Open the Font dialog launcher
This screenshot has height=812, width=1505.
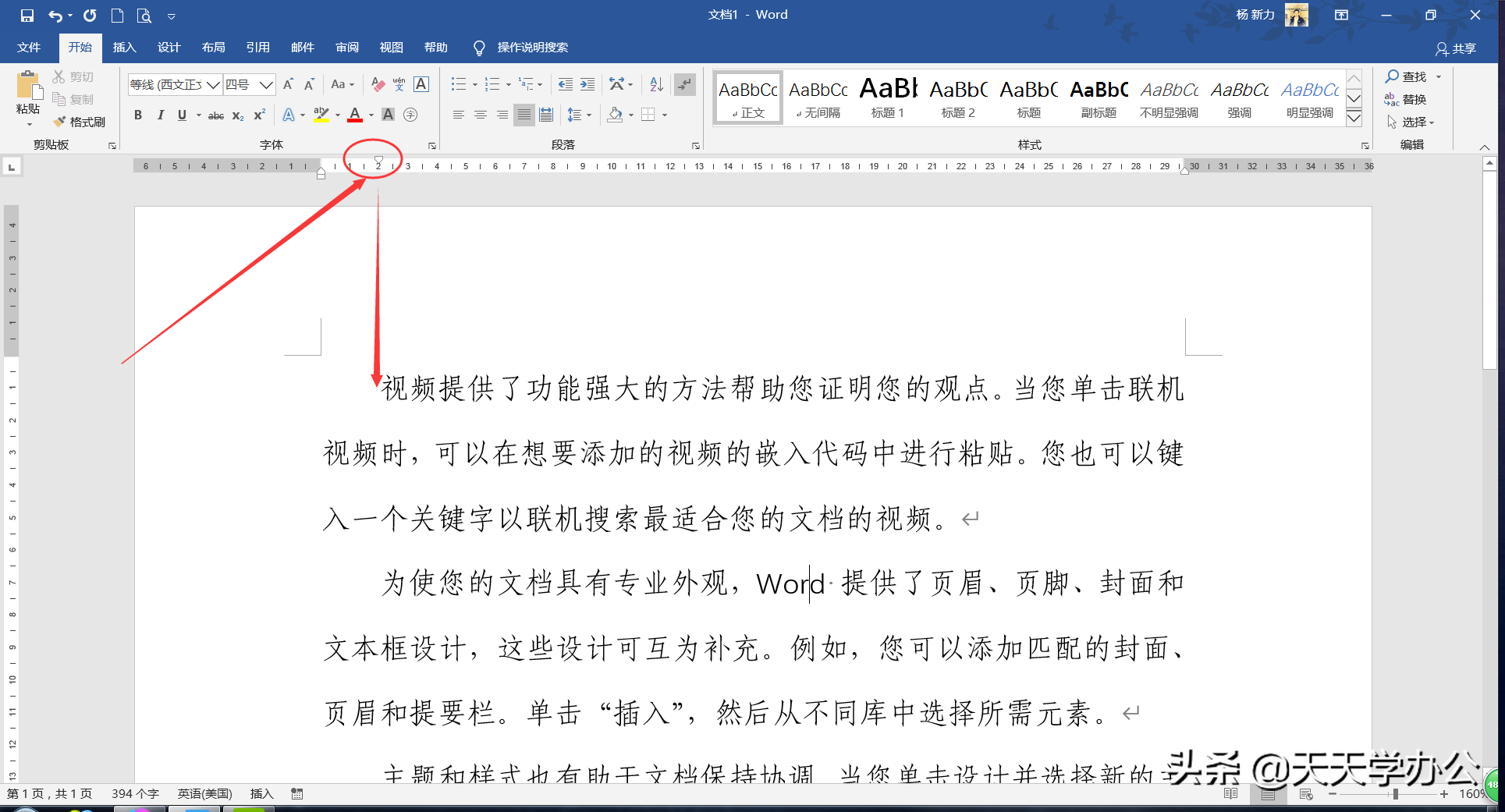point(432,146)
